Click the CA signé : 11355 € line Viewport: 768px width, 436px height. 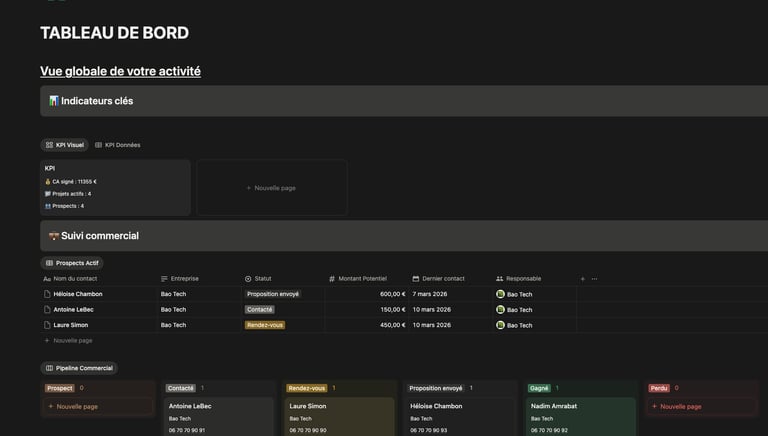point(71,182)
